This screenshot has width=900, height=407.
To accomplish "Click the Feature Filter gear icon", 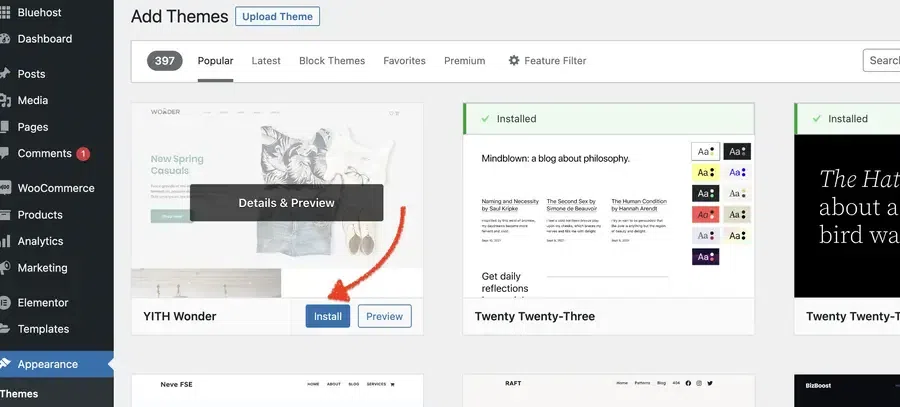I will 514,60.
